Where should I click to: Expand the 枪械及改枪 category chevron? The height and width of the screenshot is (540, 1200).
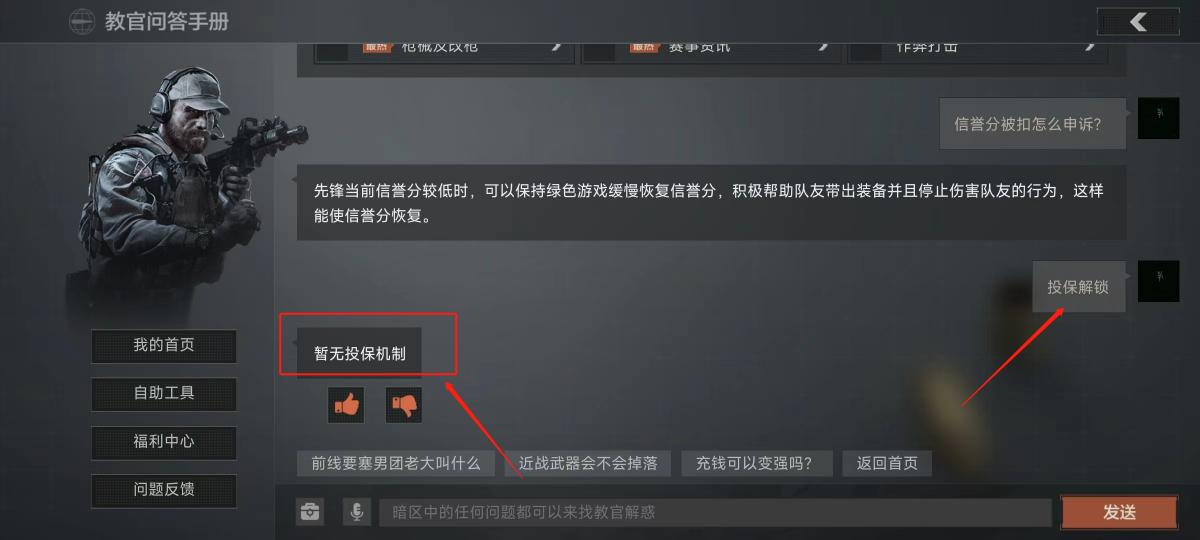click(556, 46)
